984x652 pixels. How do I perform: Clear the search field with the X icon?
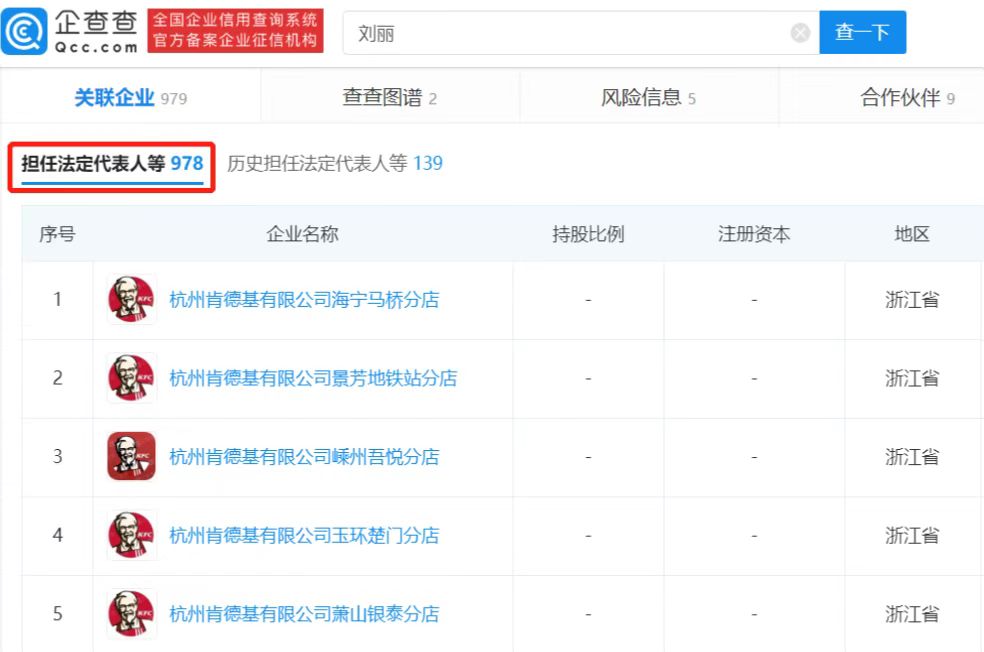[x=800, y=33]
